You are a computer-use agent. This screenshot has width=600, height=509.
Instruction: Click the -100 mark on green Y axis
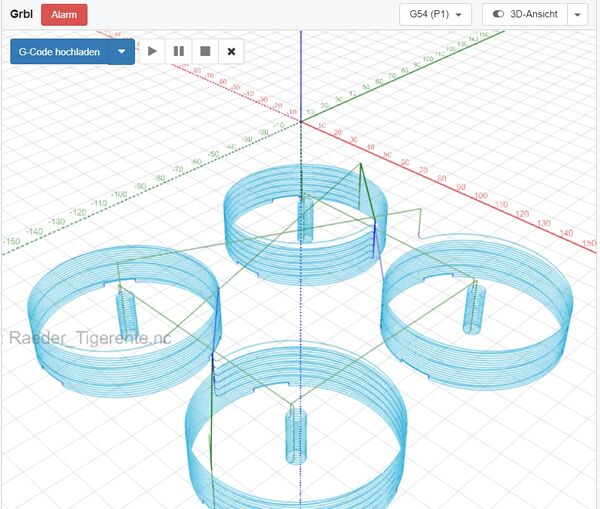[x=120, y=193]
